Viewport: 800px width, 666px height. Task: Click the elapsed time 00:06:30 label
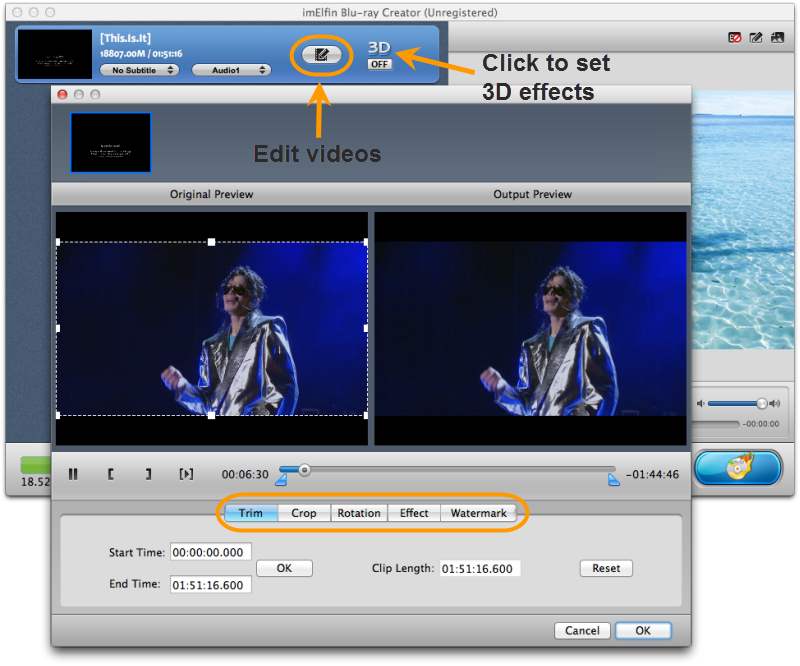(x=245, y=475)
